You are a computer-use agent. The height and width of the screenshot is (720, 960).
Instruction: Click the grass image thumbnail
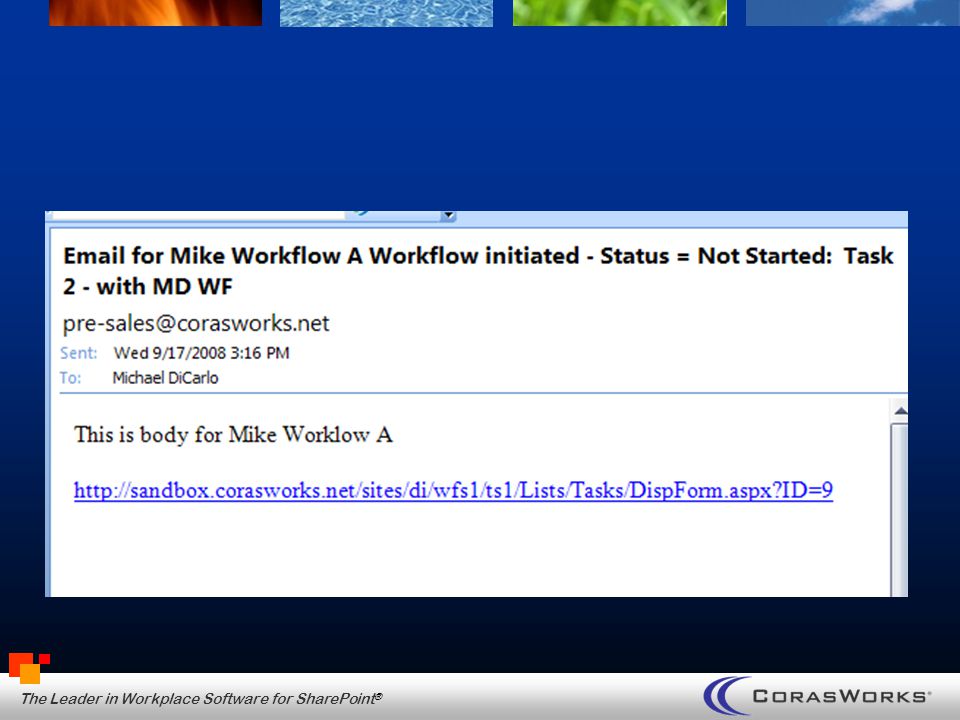620,13
